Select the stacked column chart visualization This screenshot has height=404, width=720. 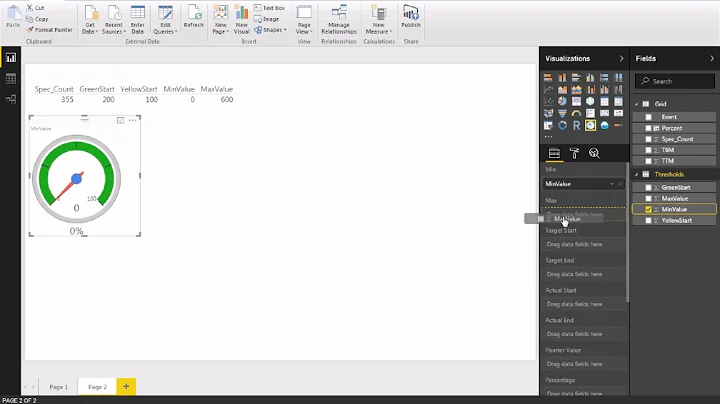tap(562, 77)
